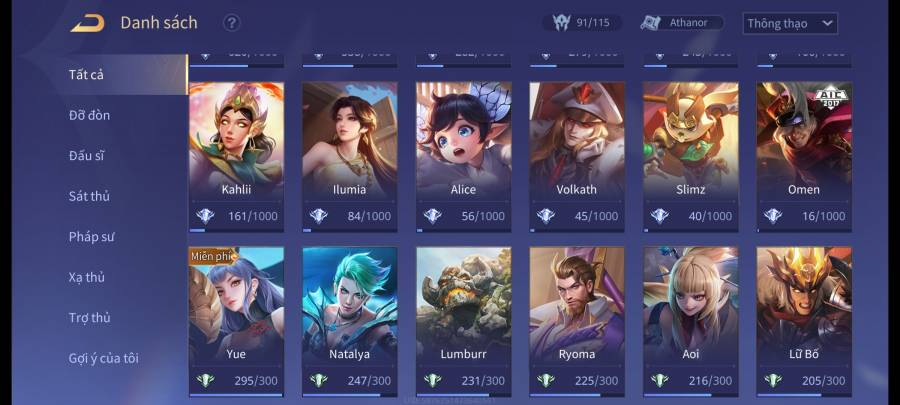The image size is (900, 405).
Task: Click the Athanor button
Action: coord(682,23)
